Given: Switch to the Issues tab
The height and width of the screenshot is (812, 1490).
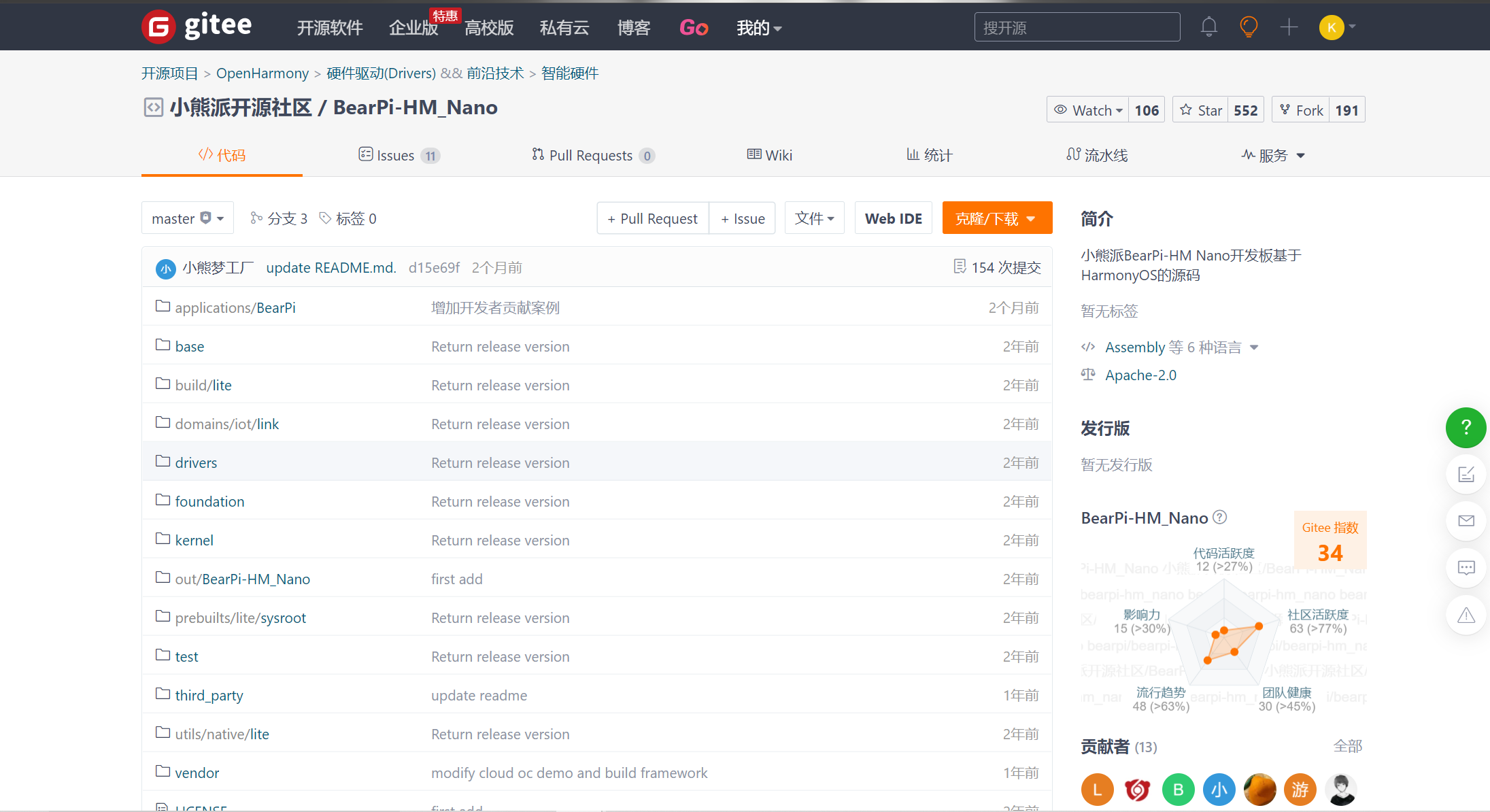Looking at the screenshot, I should tap(399, 155).
